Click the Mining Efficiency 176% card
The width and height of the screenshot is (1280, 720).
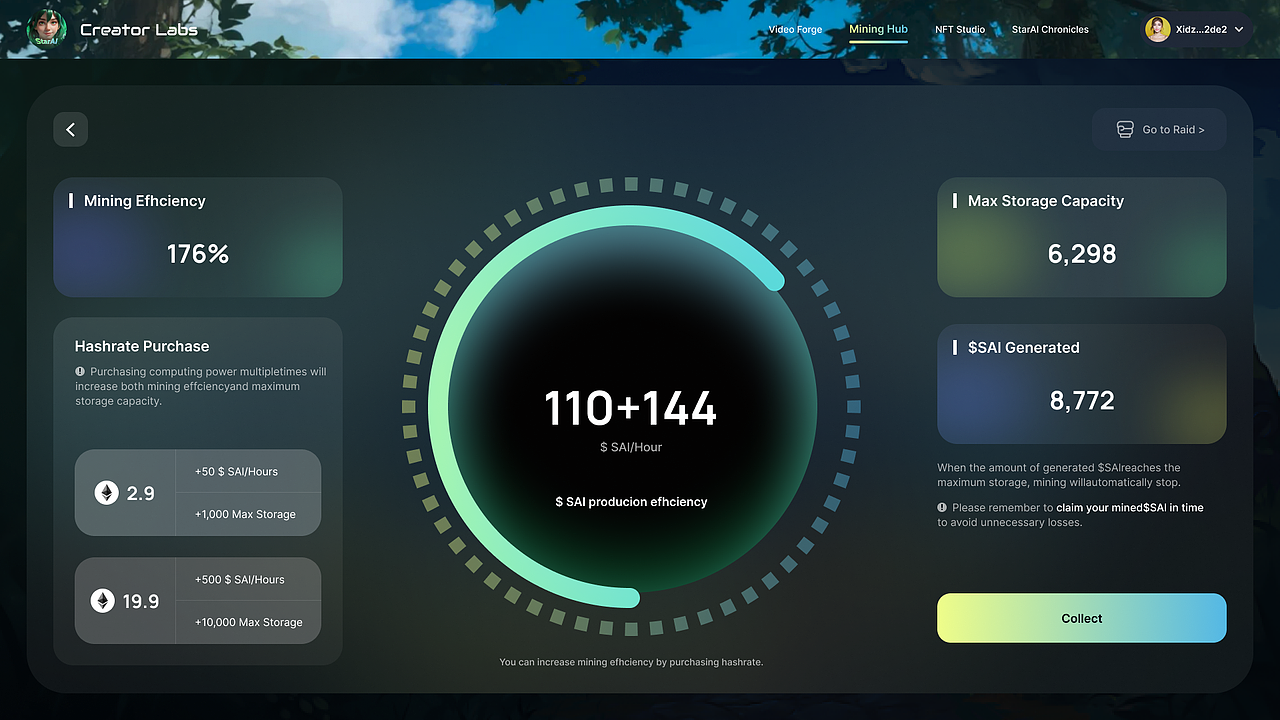198,237
